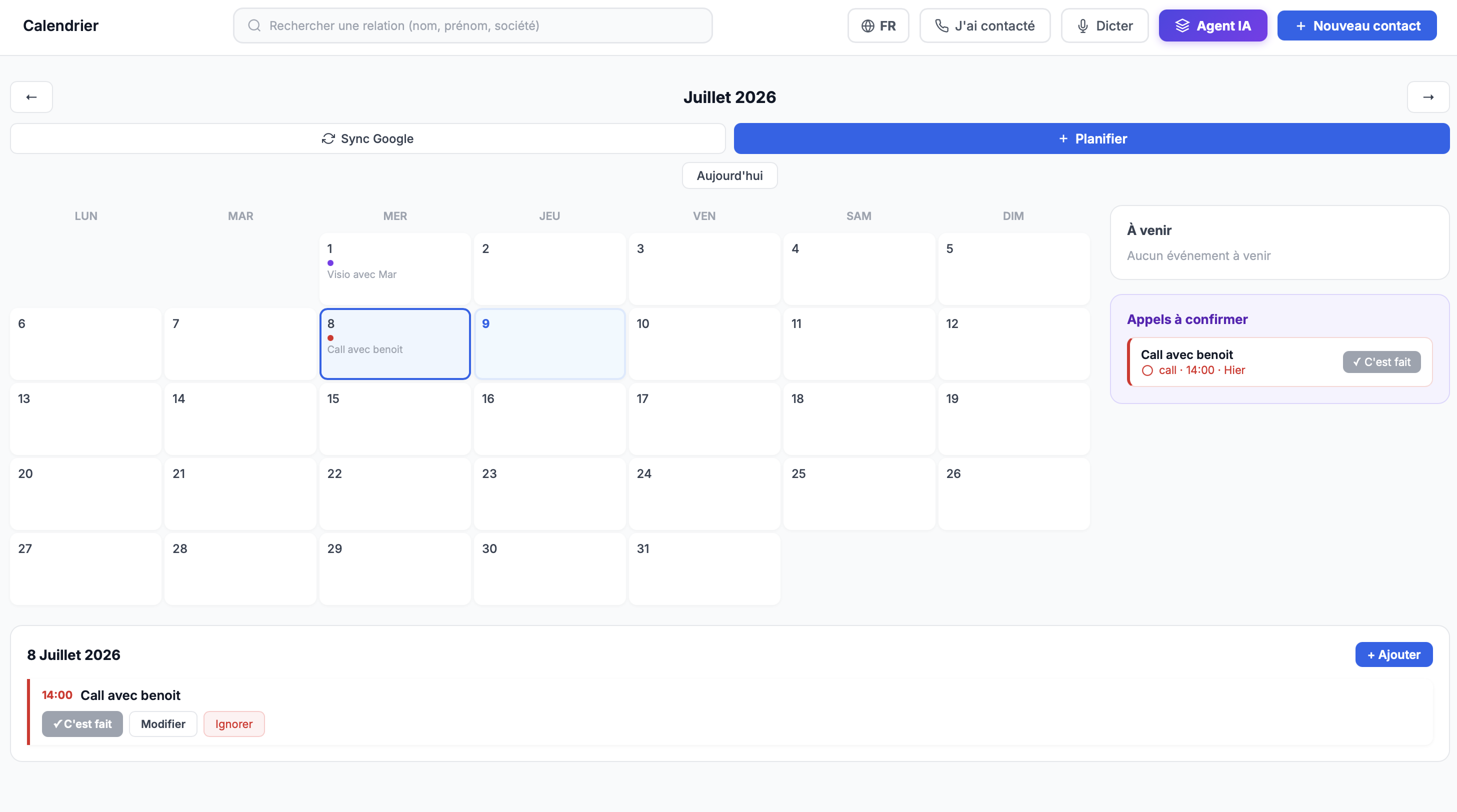The image size is (1457, 812).
Task: Open Call avec benoit event on July 8
Action: (x=365, y=350)
